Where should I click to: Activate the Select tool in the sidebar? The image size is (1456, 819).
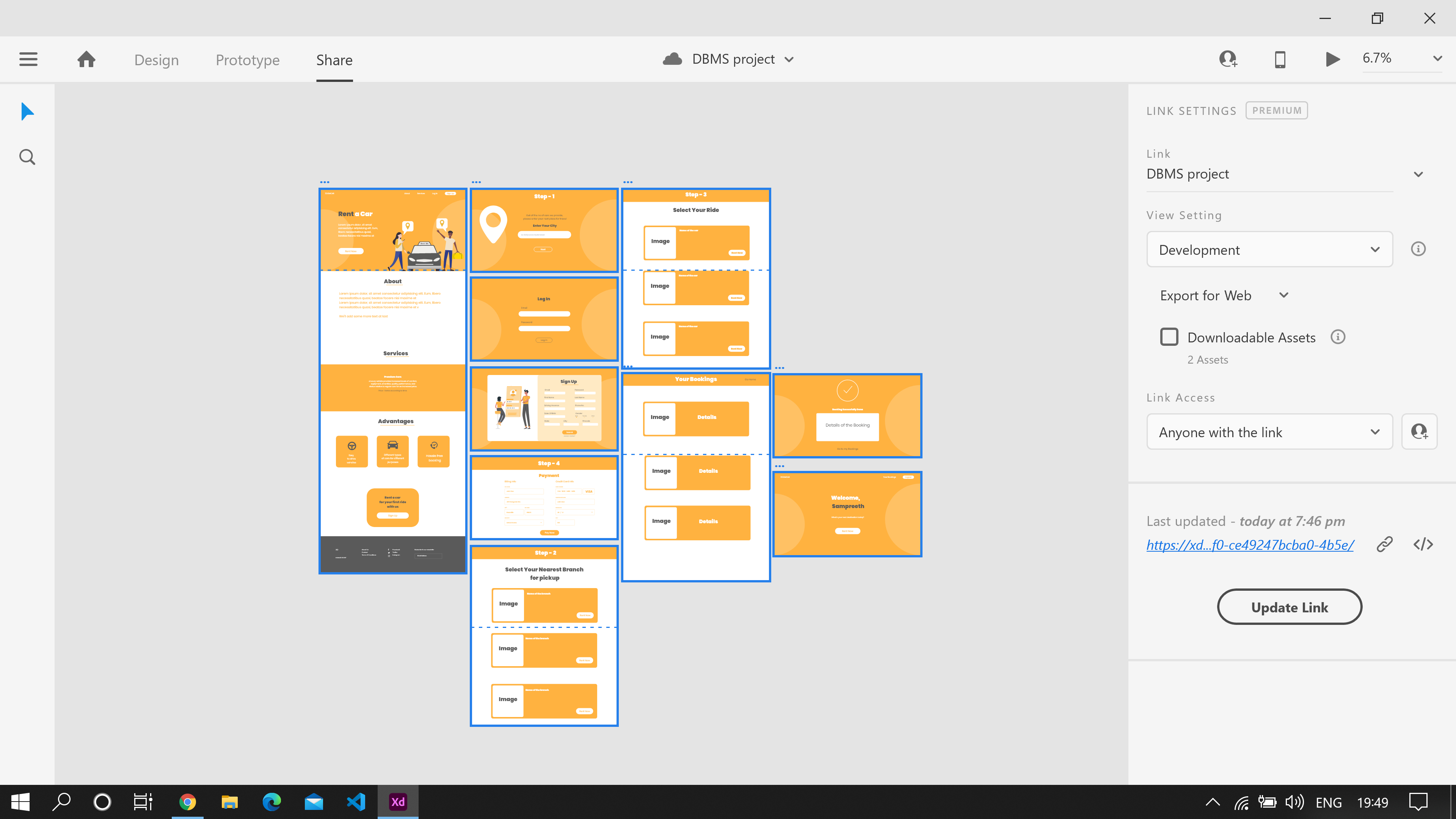click(27, 111)
